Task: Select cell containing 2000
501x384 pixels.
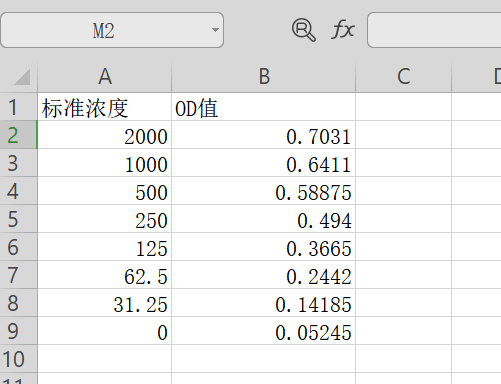Action: pos(105,135)
